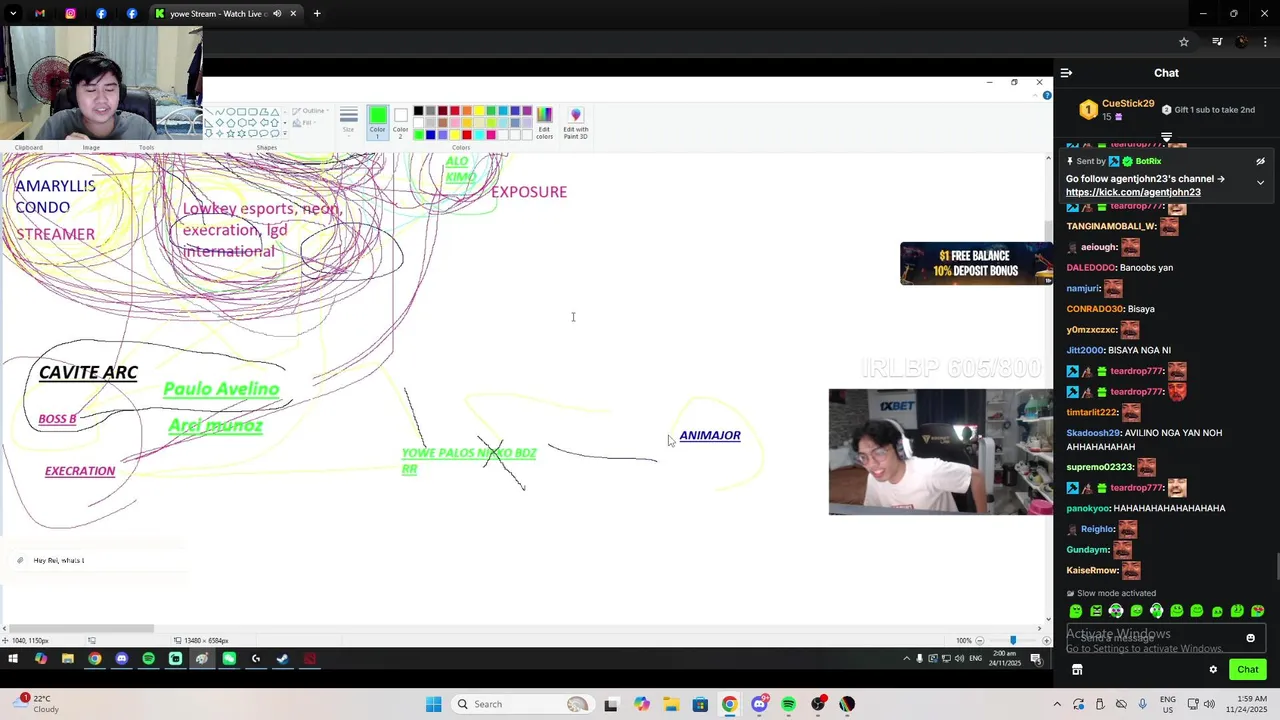Open the shape Outline dropdown
The image size is (1280, 720).
pyautogui.click(x=313, y=111)
